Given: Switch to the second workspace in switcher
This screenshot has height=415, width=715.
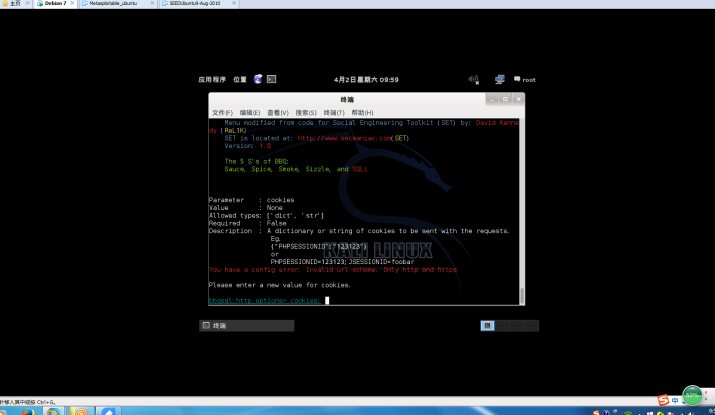Looking at the screenshot, I should point(502,326).
